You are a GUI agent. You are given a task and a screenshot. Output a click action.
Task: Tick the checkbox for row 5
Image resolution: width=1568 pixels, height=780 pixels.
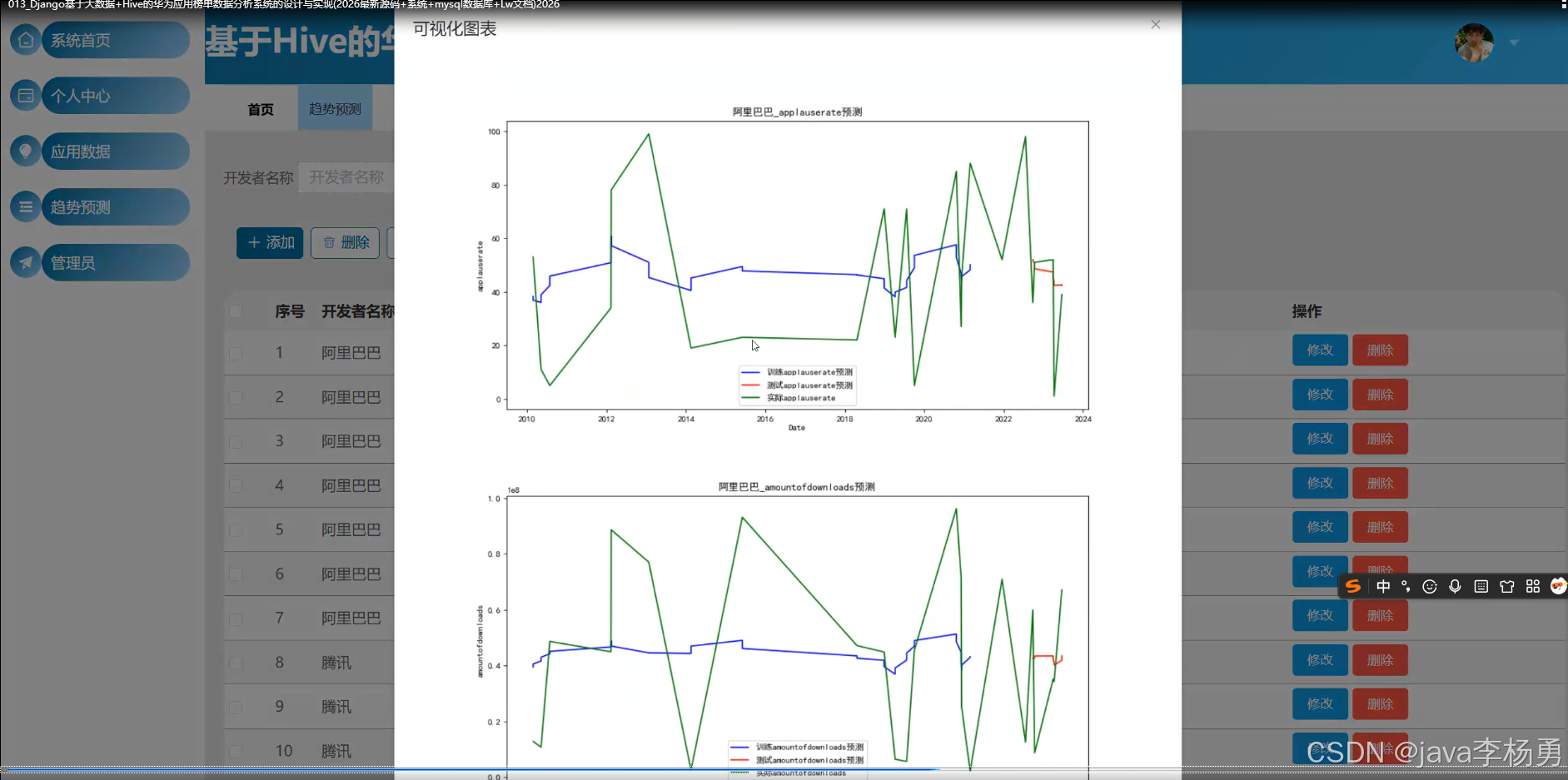(236, 529)
